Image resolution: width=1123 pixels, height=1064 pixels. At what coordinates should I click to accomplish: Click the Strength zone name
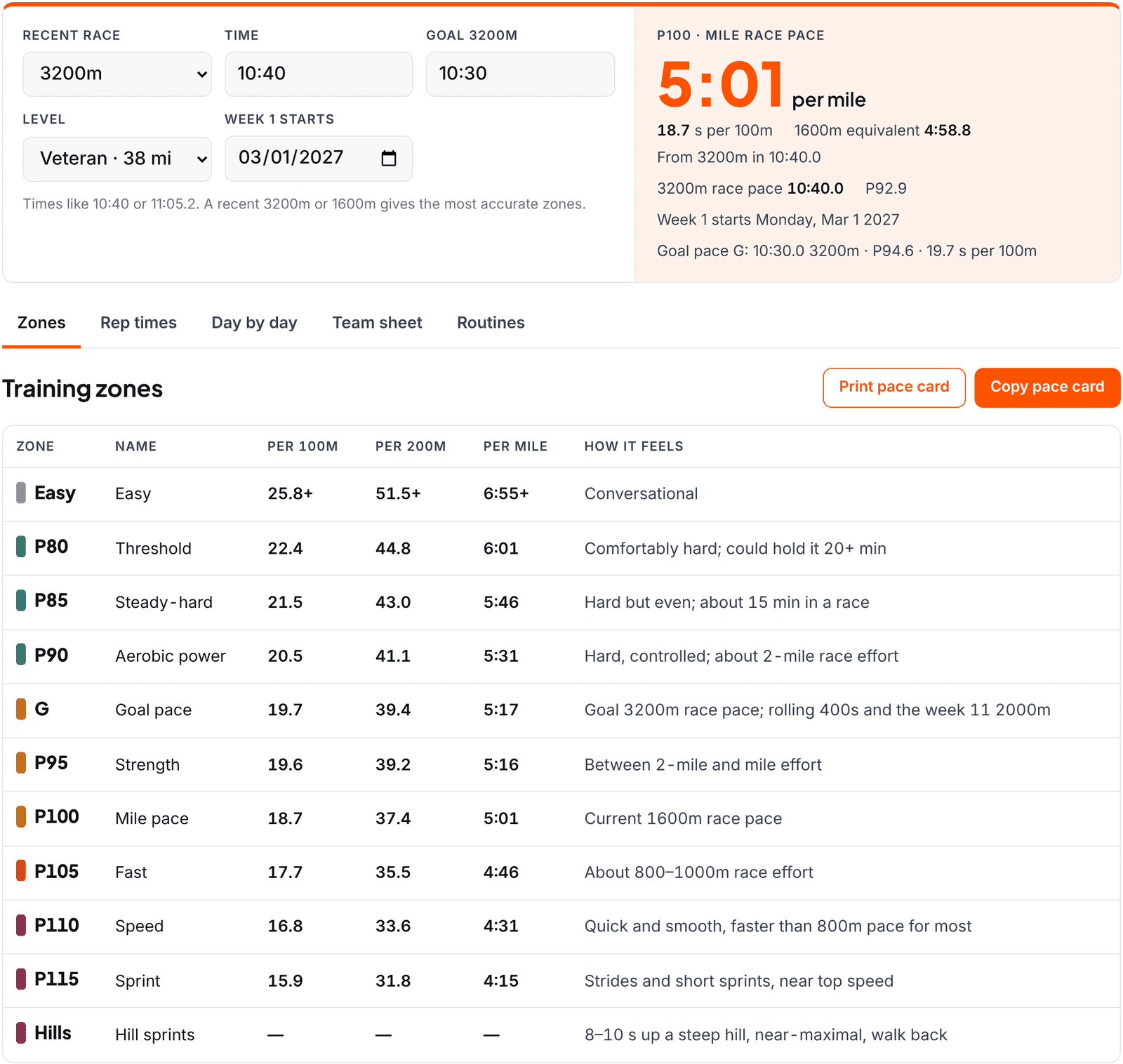147,764
